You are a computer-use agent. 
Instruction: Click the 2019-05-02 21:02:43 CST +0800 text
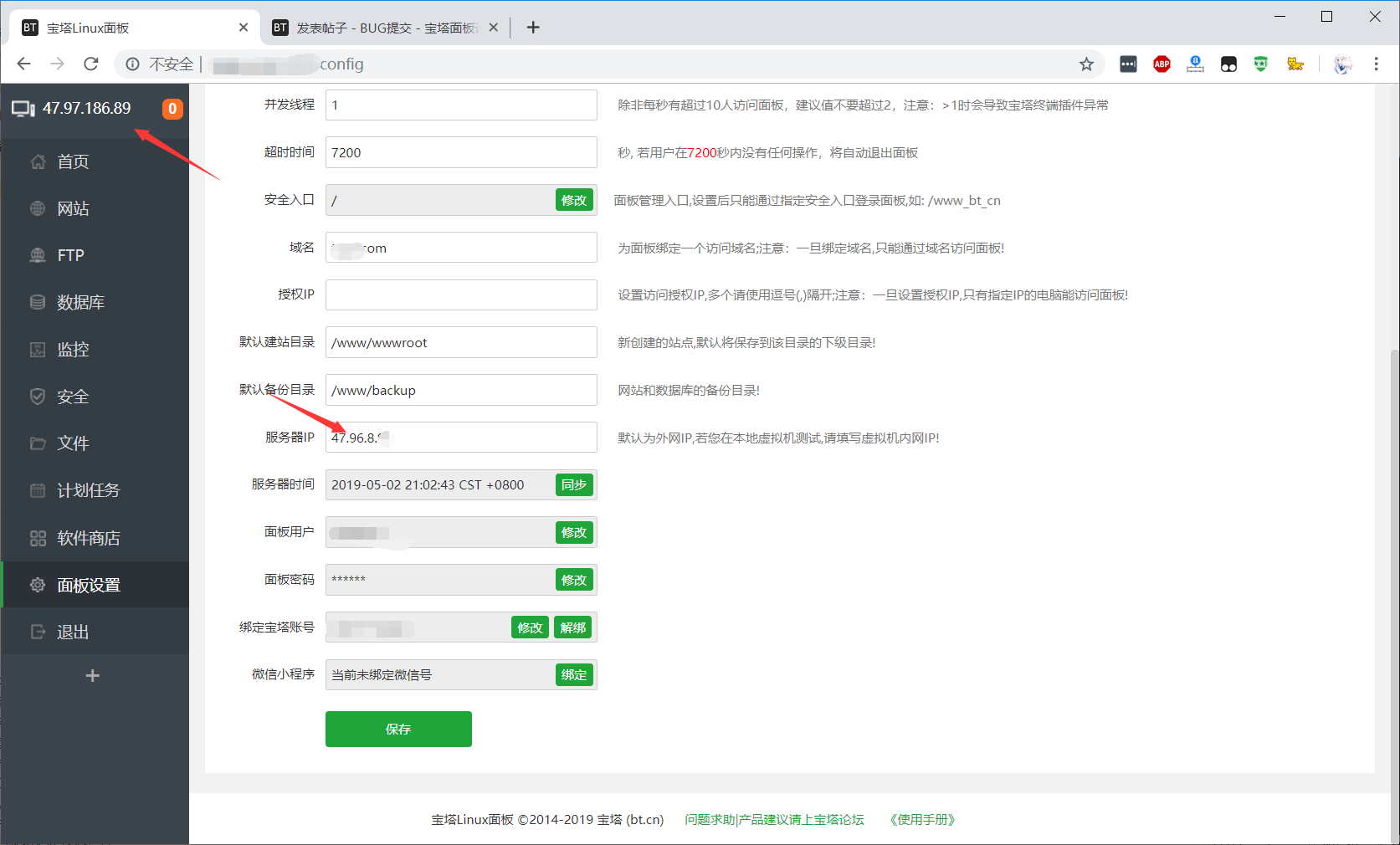pos(428,484)
